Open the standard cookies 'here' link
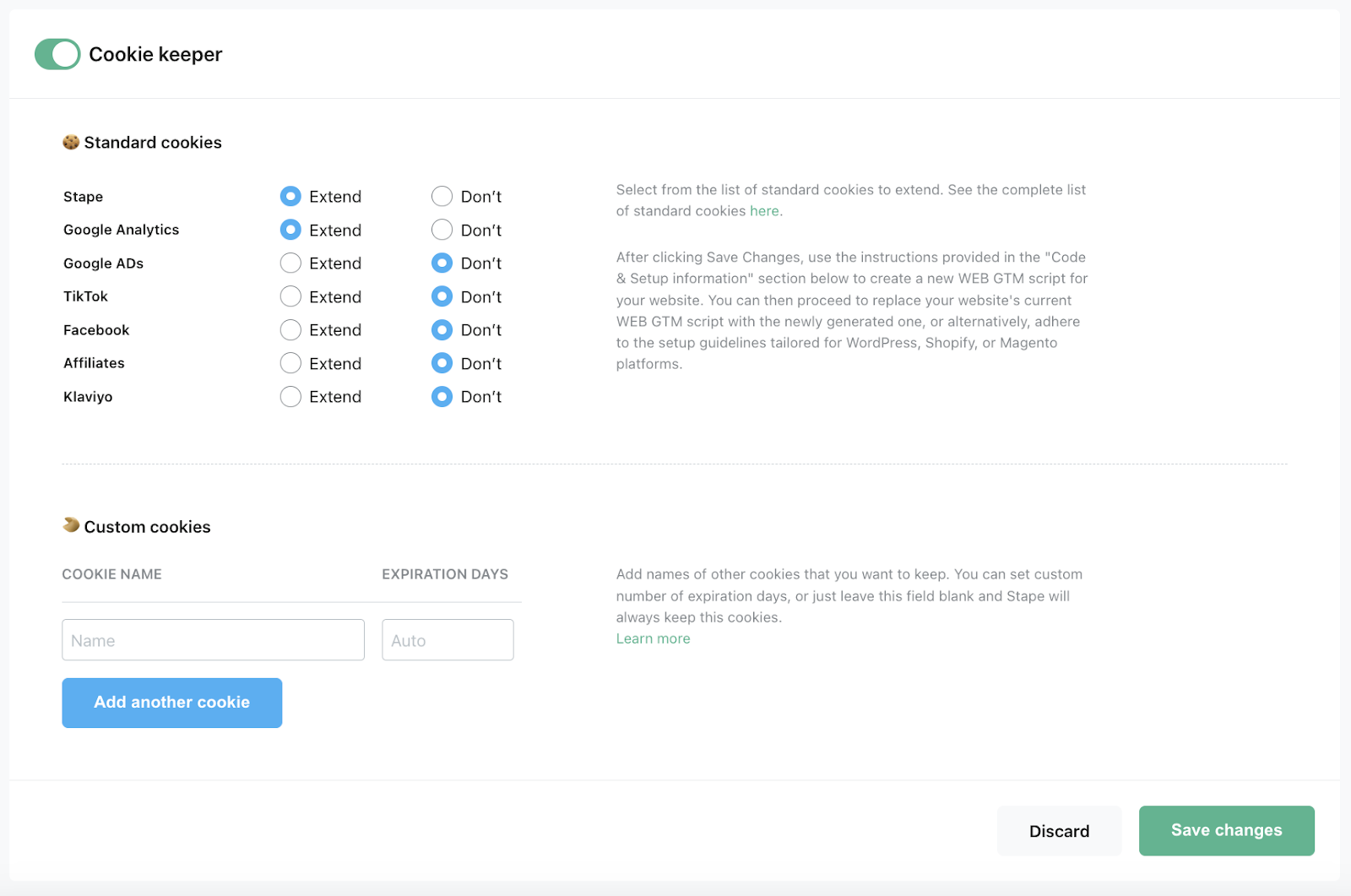The width and height of the screenshot is (1351, 896). tap(764, 211)
